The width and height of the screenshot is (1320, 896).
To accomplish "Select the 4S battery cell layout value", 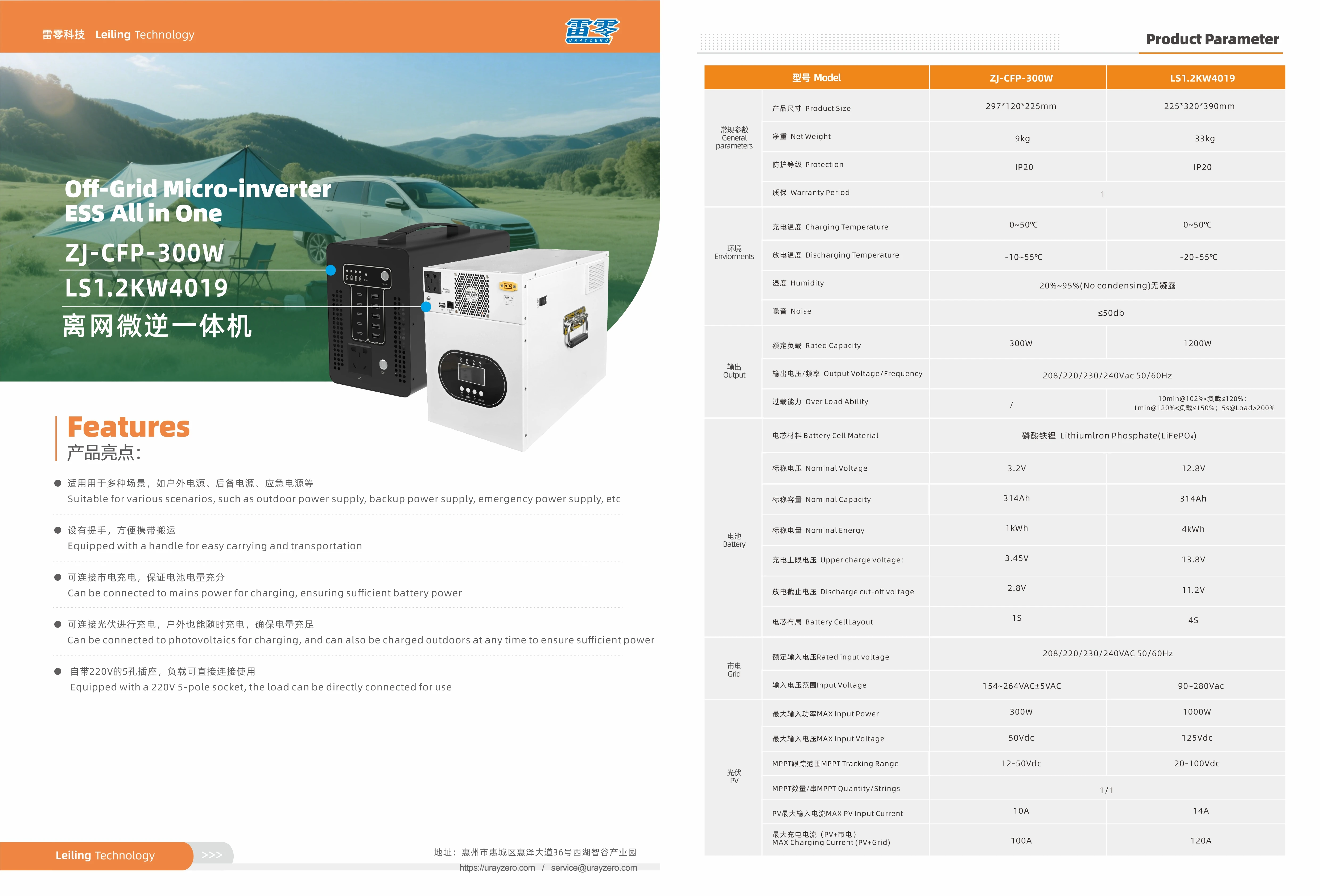I will [x=1193, y=620].
